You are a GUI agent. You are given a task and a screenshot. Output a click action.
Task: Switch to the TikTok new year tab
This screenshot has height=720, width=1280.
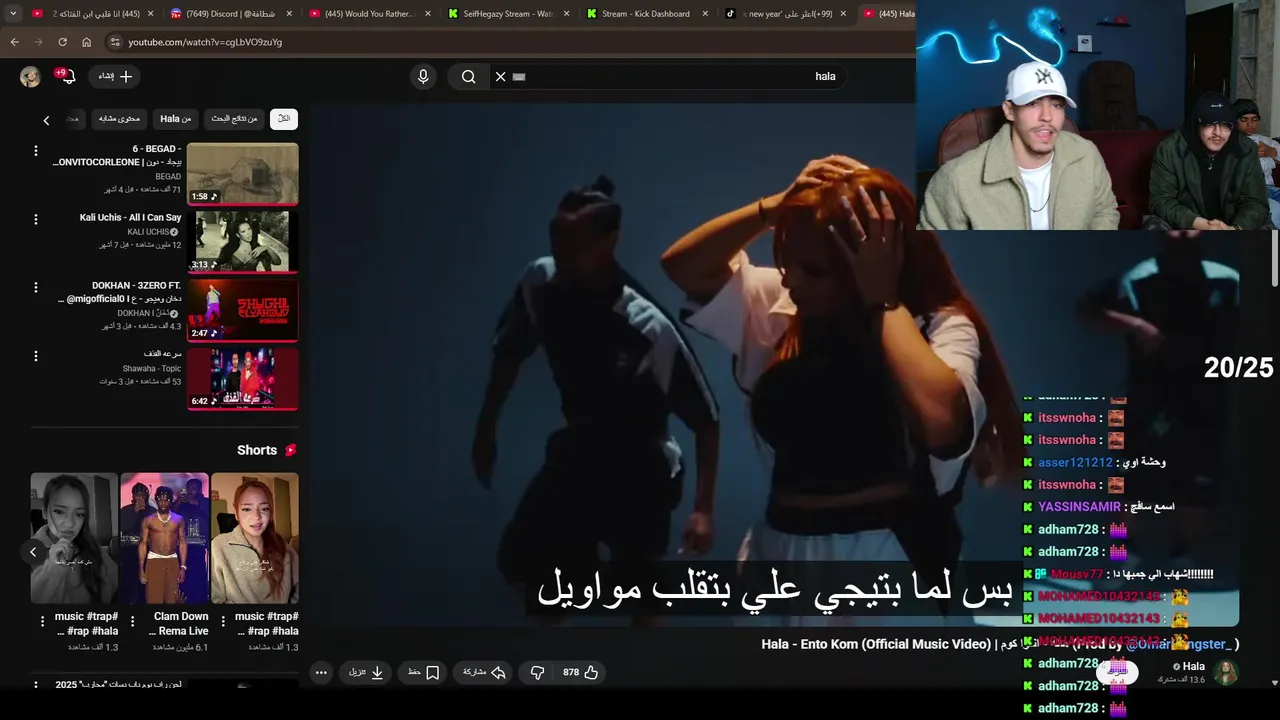coord(784,14)
